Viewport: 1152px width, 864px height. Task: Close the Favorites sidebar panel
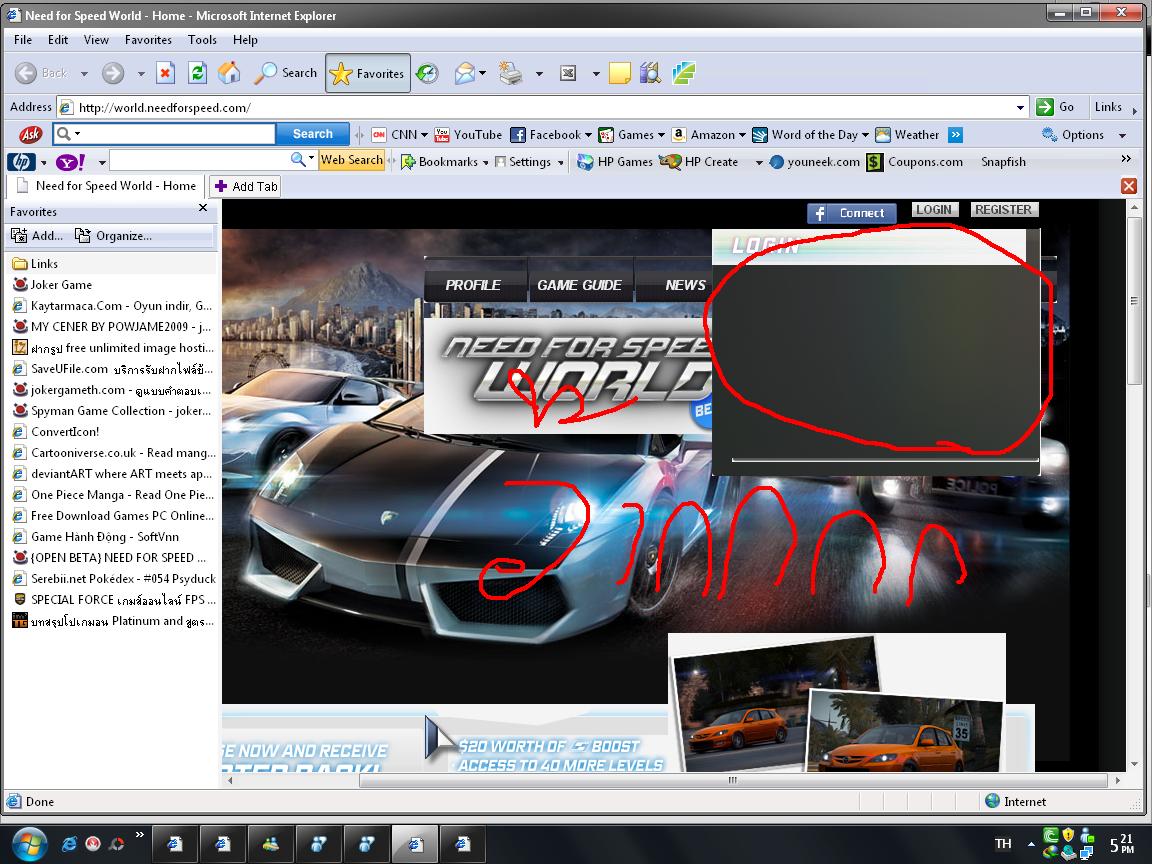203,209
